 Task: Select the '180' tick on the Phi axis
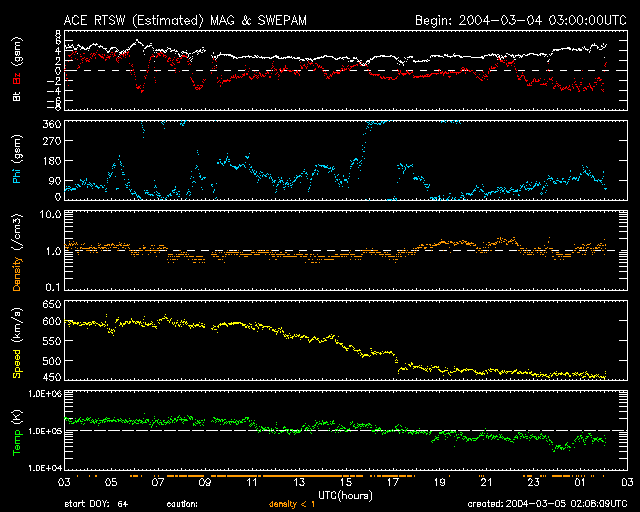(52, 161)
